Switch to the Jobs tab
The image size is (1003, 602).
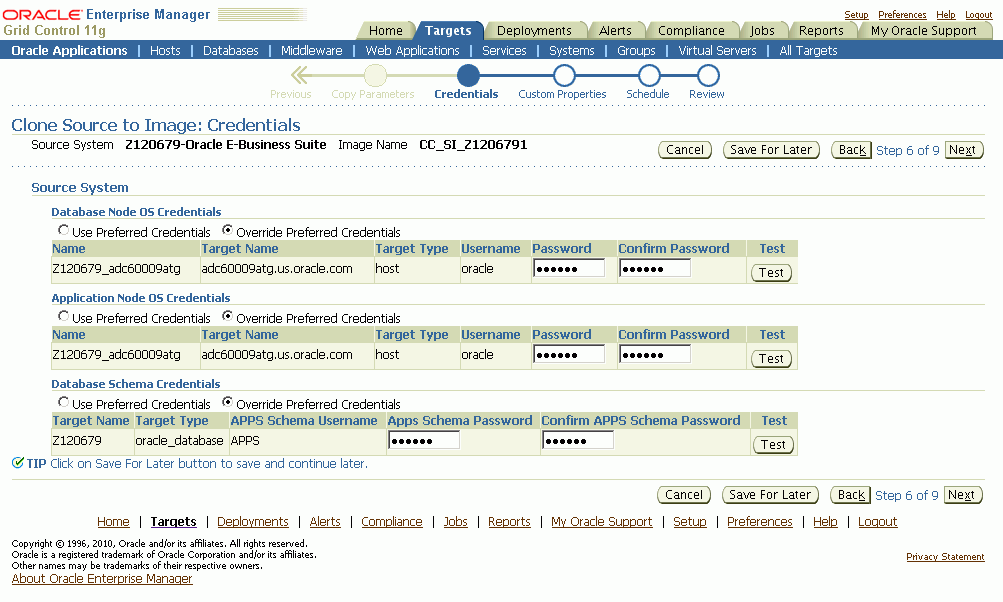(762, 31)
